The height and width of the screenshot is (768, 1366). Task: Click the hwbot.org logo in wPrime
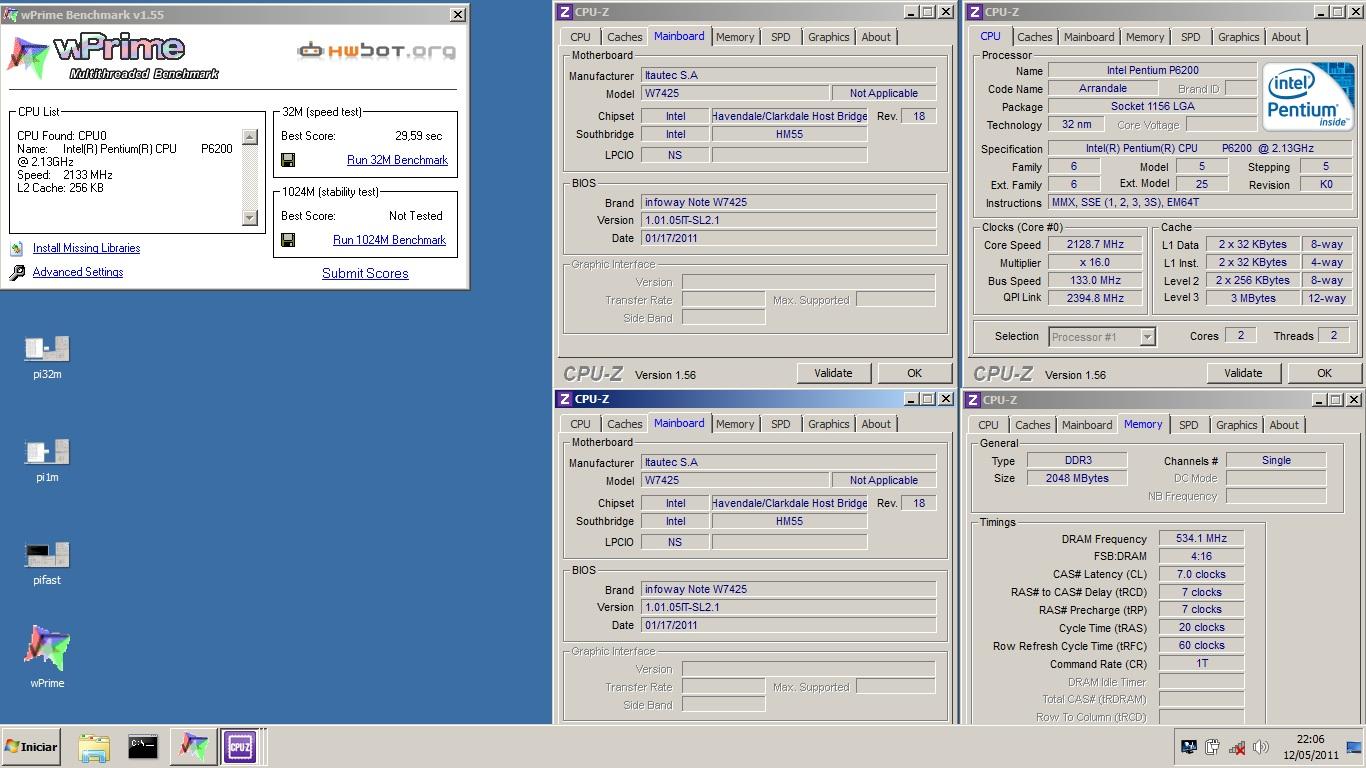pos(376,50)
